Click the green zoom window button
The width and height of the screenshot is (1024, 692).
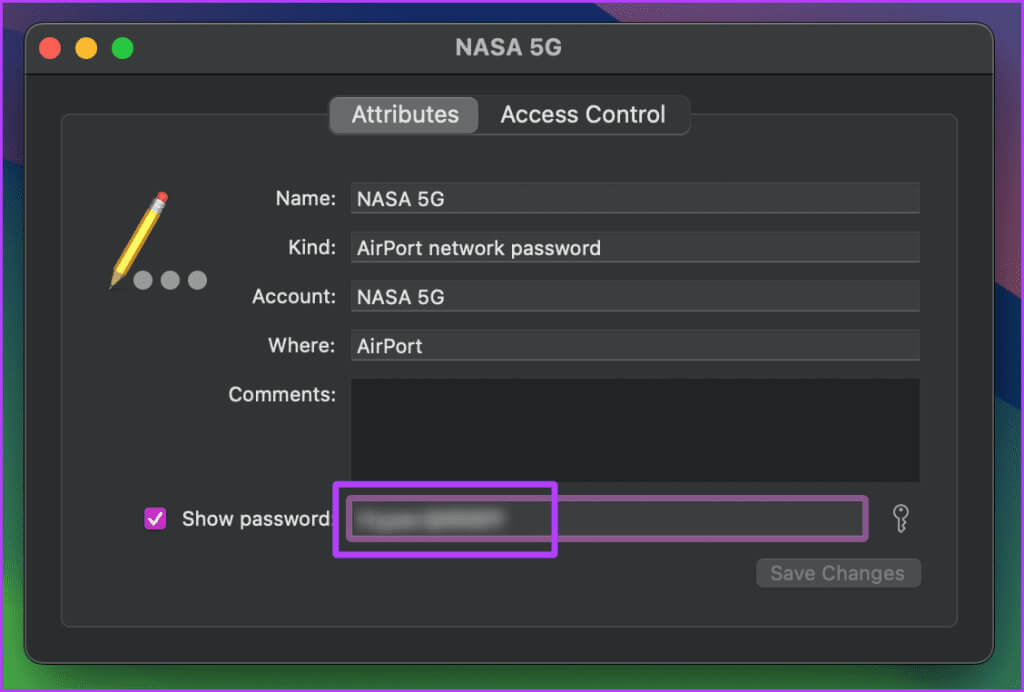[x=122, y=48]
